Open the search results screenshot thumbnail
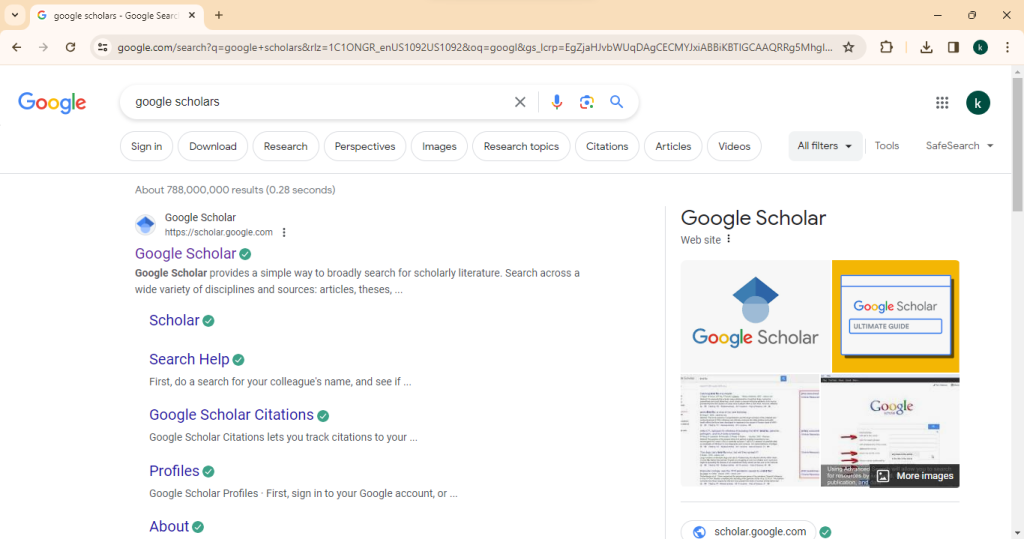 (750, 431)
